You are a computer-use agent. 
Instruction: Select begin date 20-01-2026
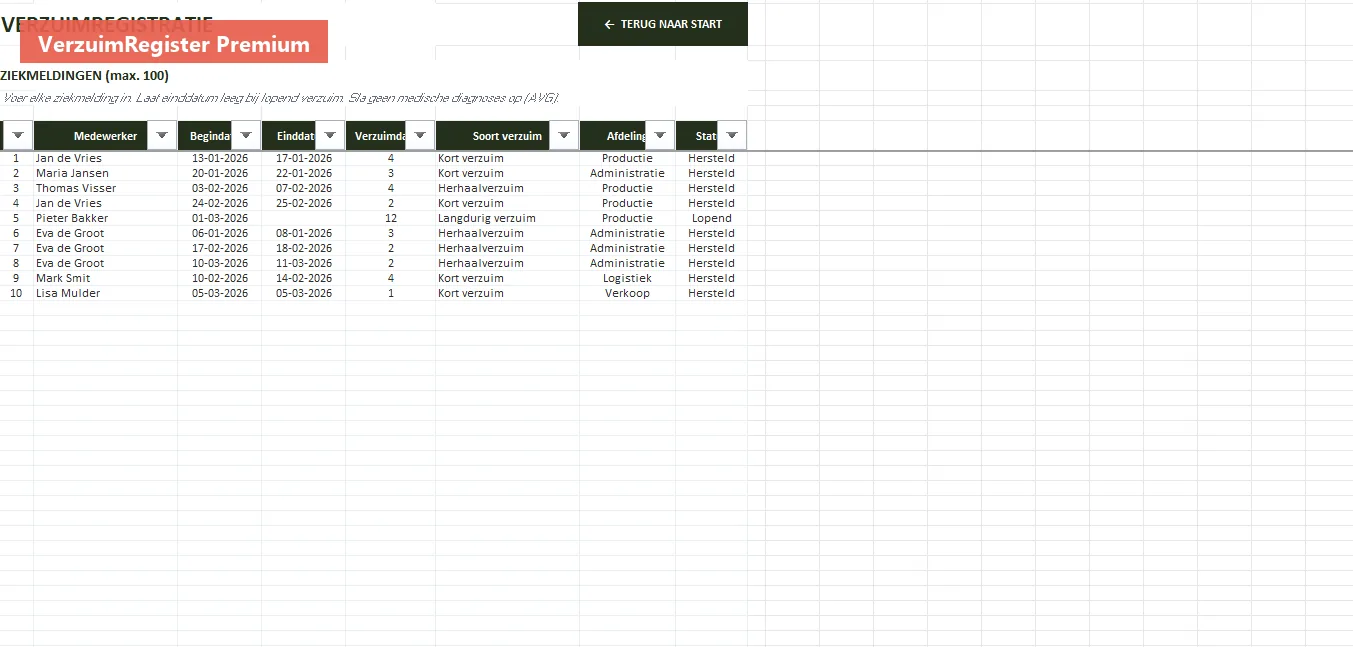point(220,173)
